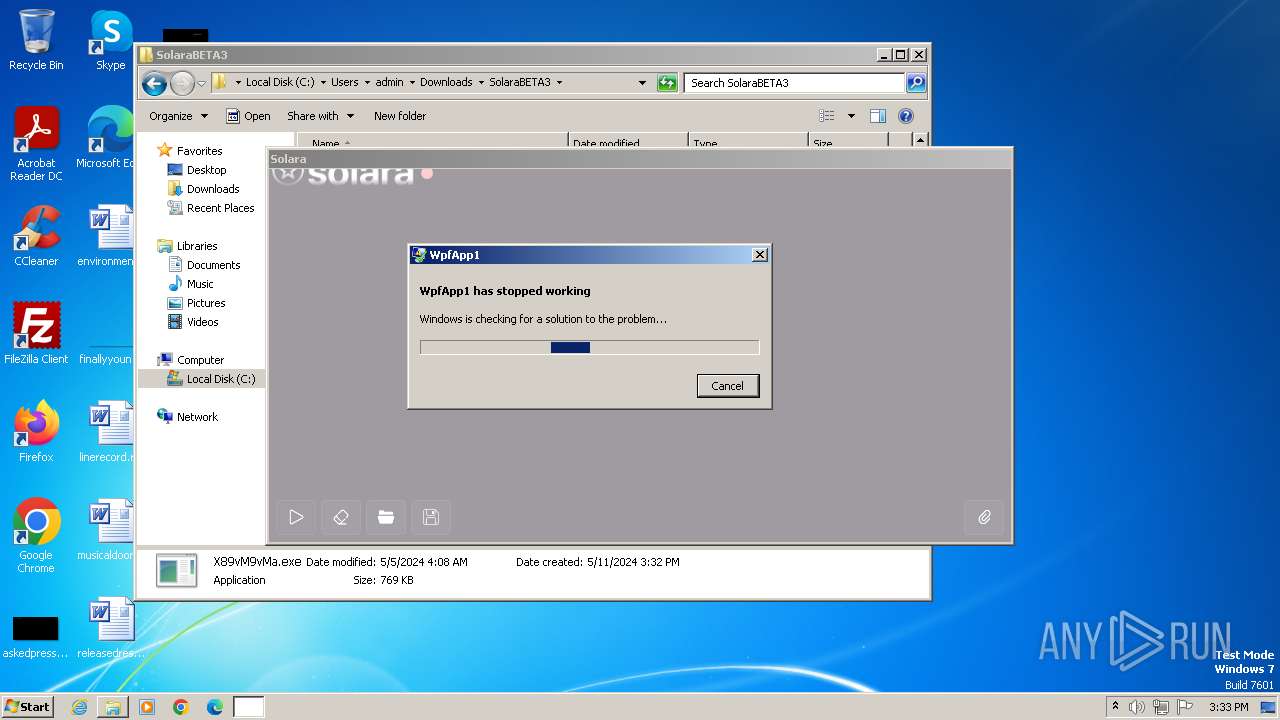
Task: Expand the recent pages dropdown arrow
Action: tap(201, 83)
